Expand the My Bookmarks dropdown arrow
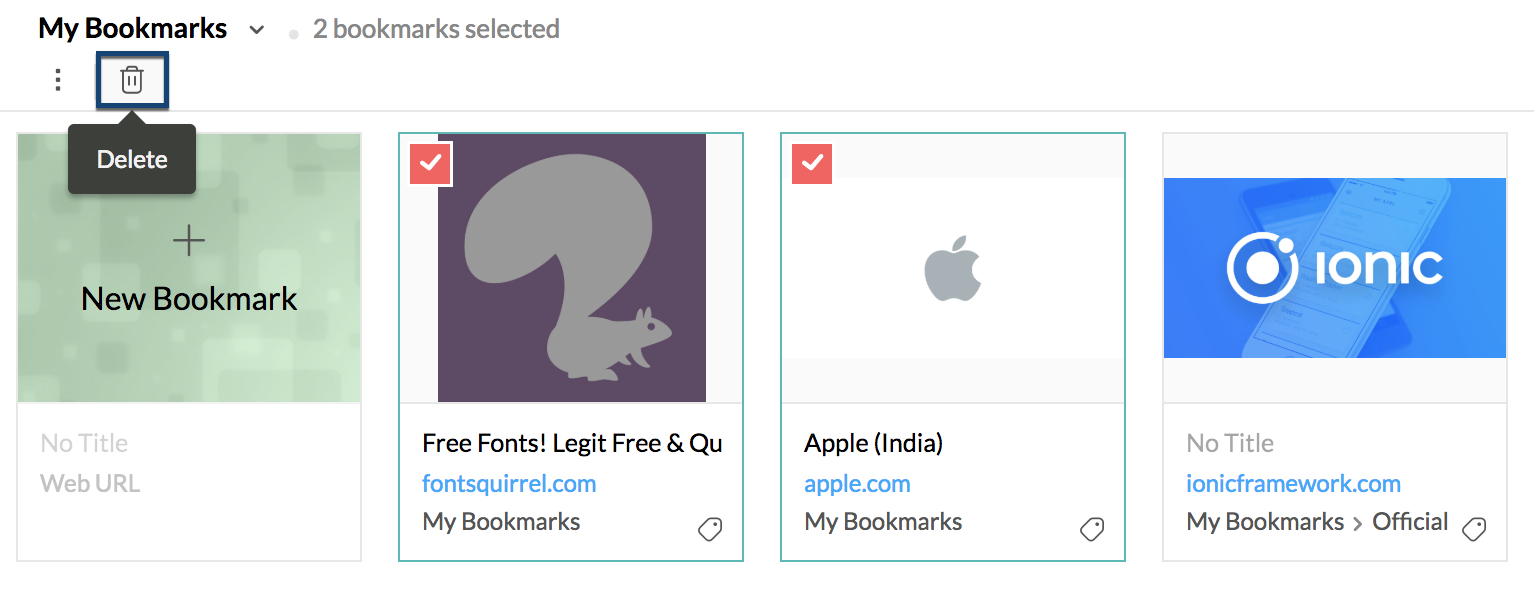The height and width of the screenshot is (598, 1534). 257,30
